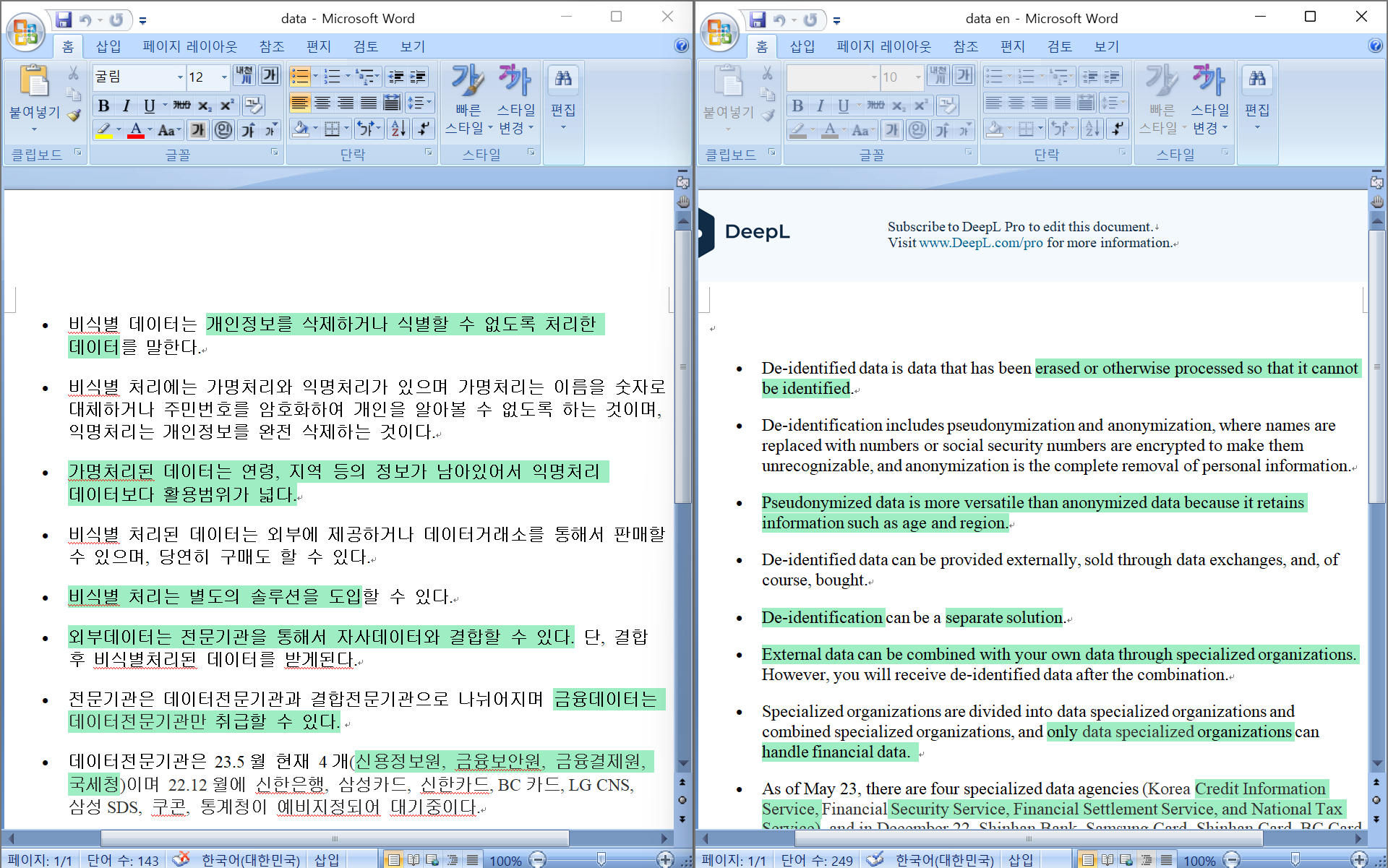1388x868 pixels.
Task: Expand the font color dropdown arrow
Action: (x=150, y=130)
